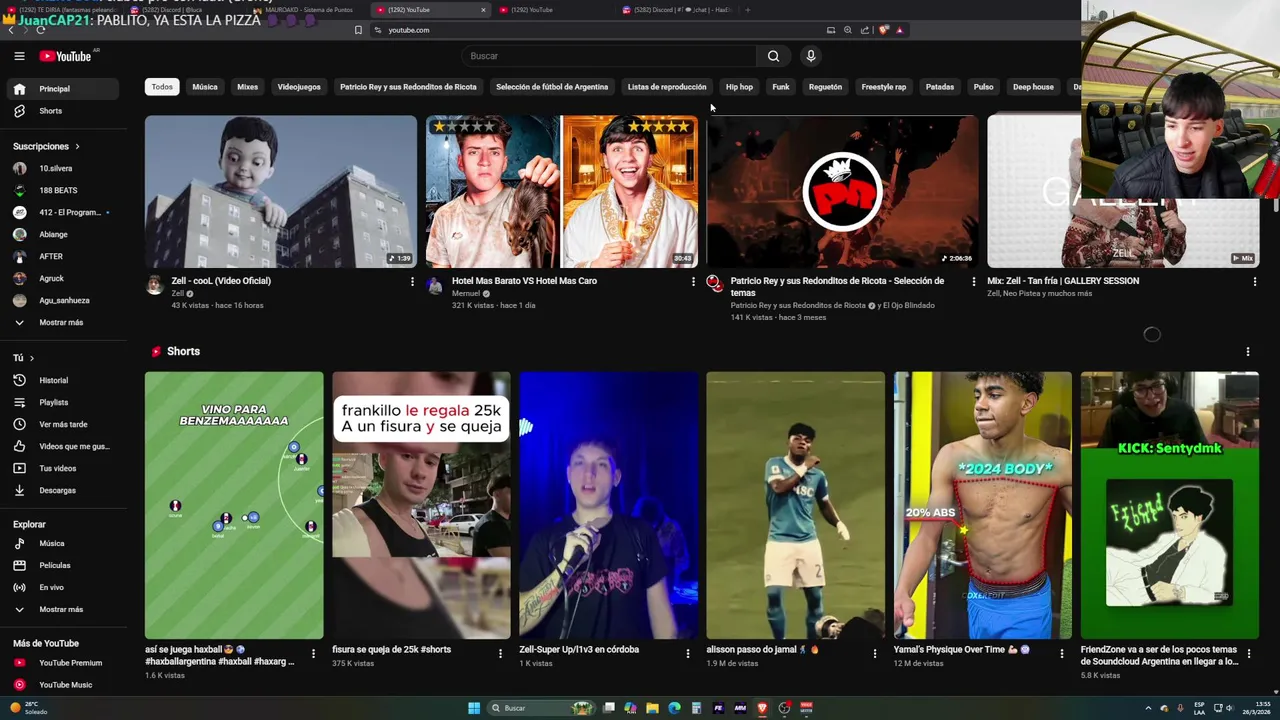This screenshot has width=1280, height=720.
Task: Click the Buscar search field
Action: 610,56
